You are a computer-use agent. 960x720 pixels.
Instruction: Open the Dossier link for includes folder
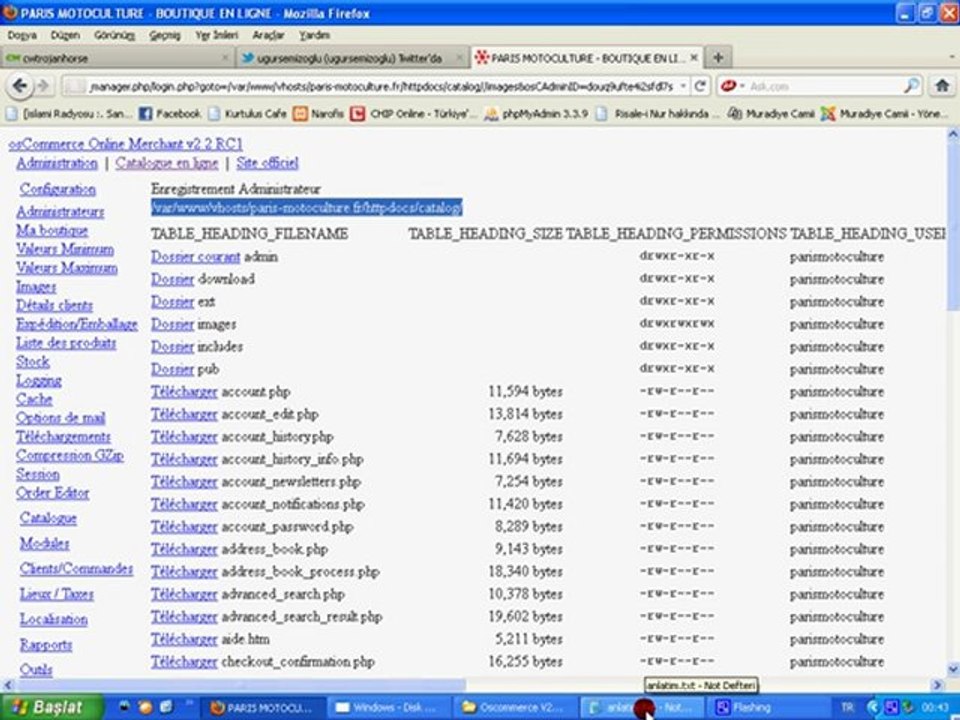[x=173, y=347]
